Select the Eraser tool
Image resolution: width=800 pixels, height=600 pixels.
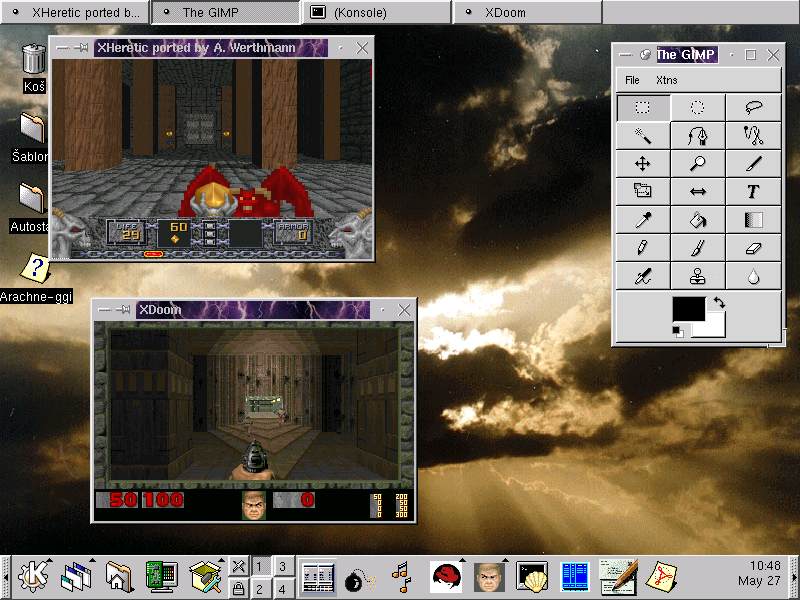[x=754, y=248]
